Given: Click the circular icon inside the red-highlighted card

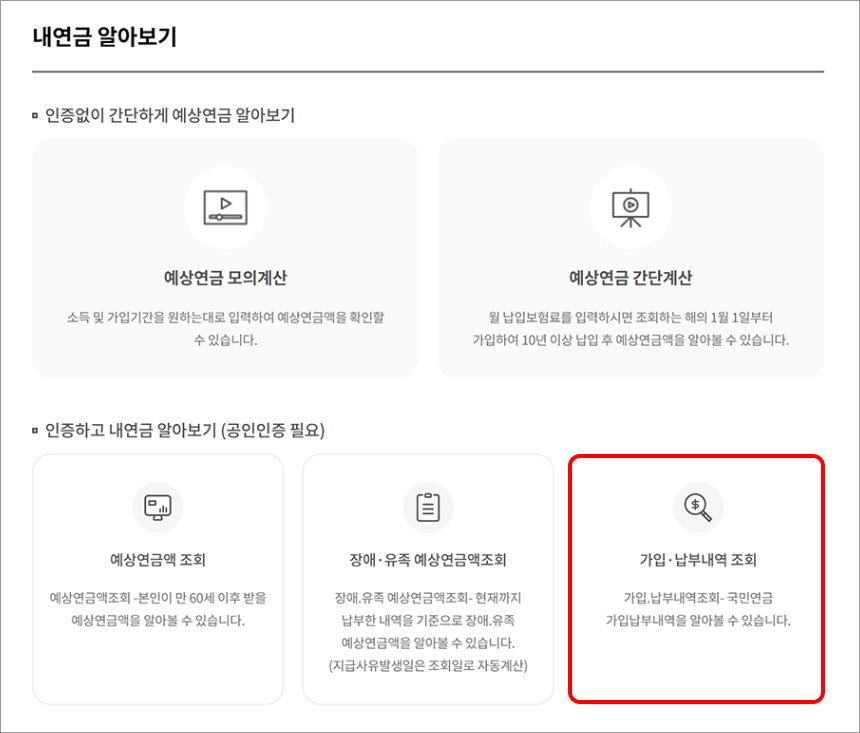Looking at the screenshot, I should pyautogui.click(x=697, y=507).
